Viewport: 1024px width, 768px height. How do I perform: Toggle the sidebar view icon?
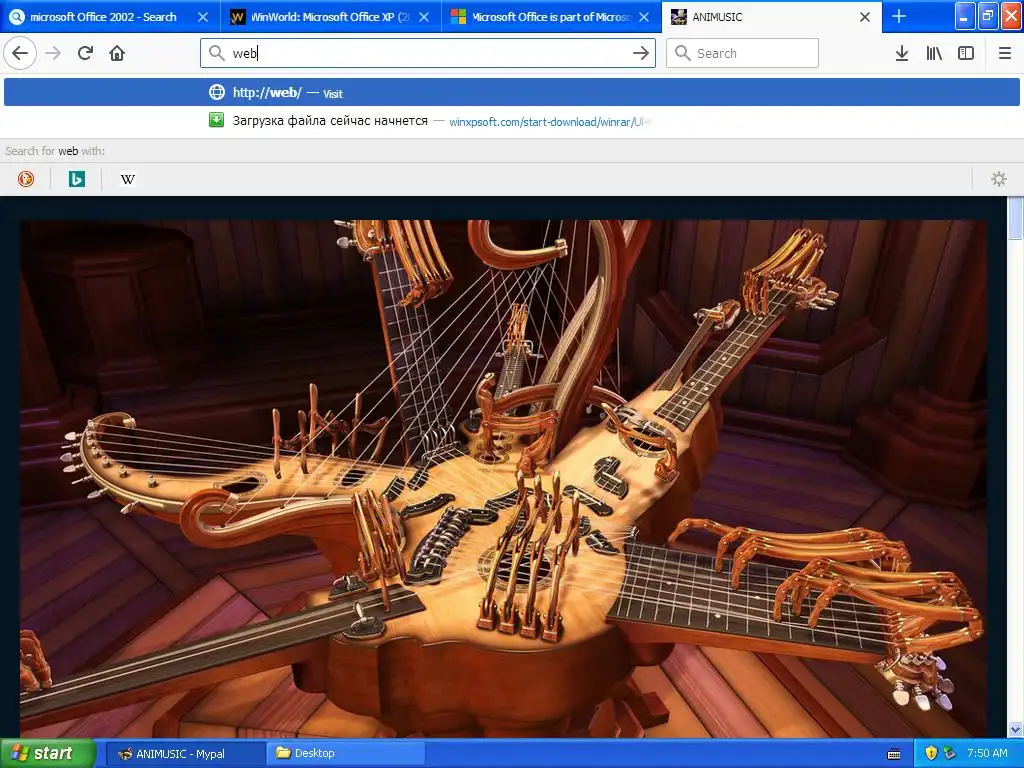tap(966, 53)
